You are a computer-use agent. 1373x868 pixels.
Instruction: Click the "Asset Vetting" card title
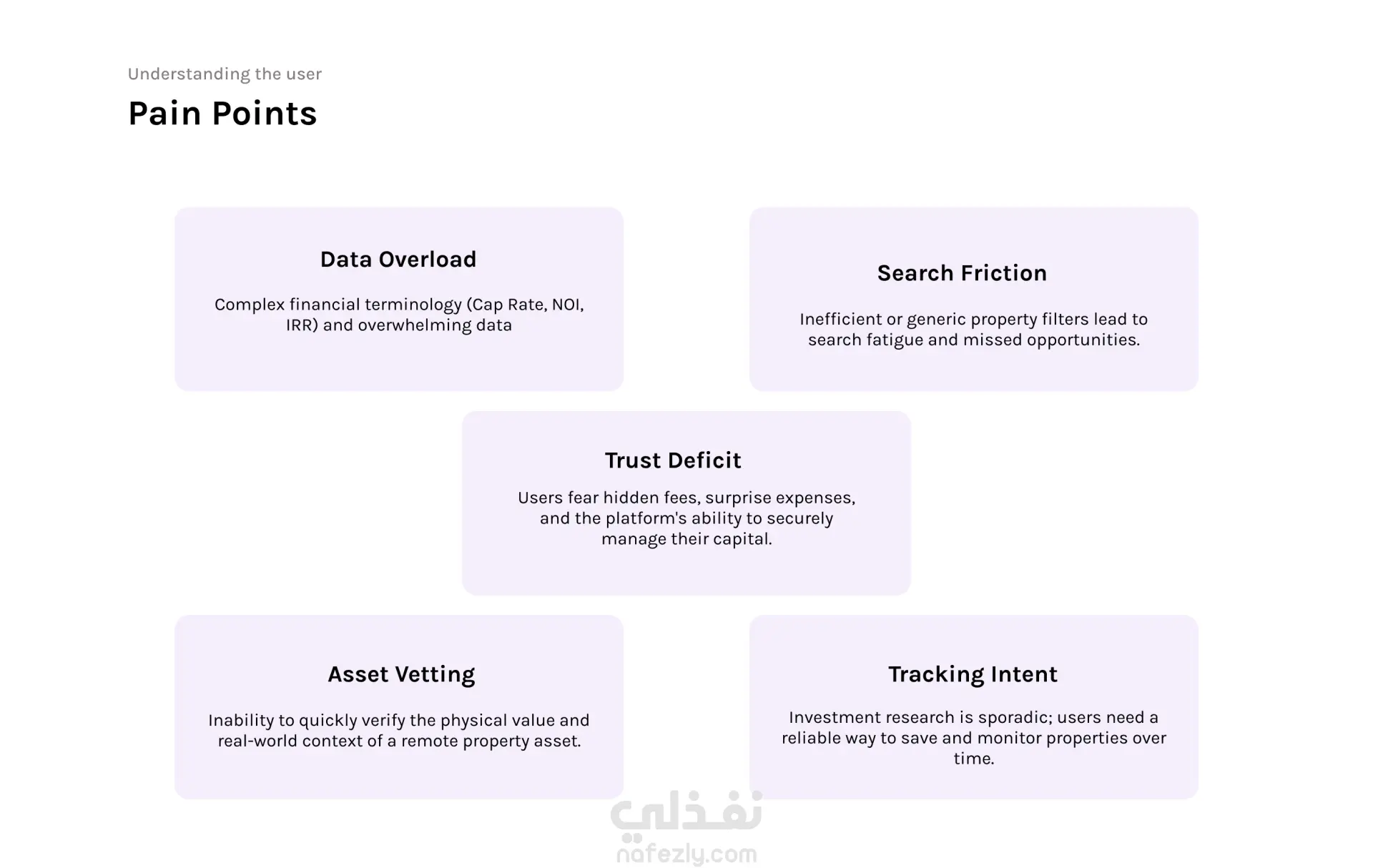401,674
